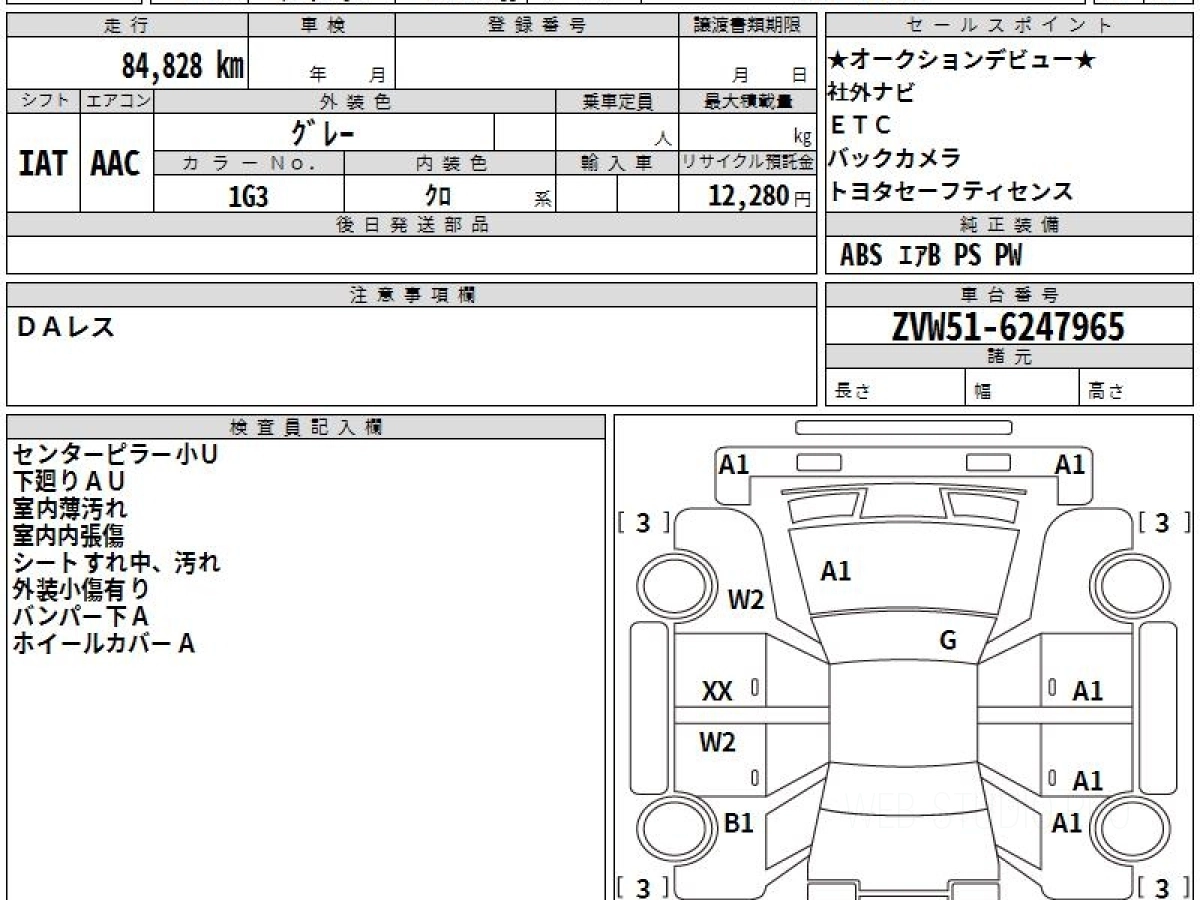This screenshot has width=1200, height=900.
Task: Select the 輸入車 header
Action: (x=617, y=163)
